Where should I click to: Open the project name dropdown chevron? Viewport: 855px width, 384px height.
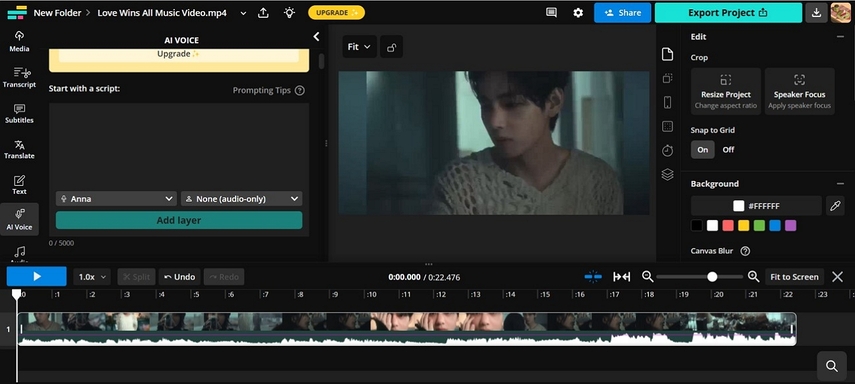click(x=243, y=13)
